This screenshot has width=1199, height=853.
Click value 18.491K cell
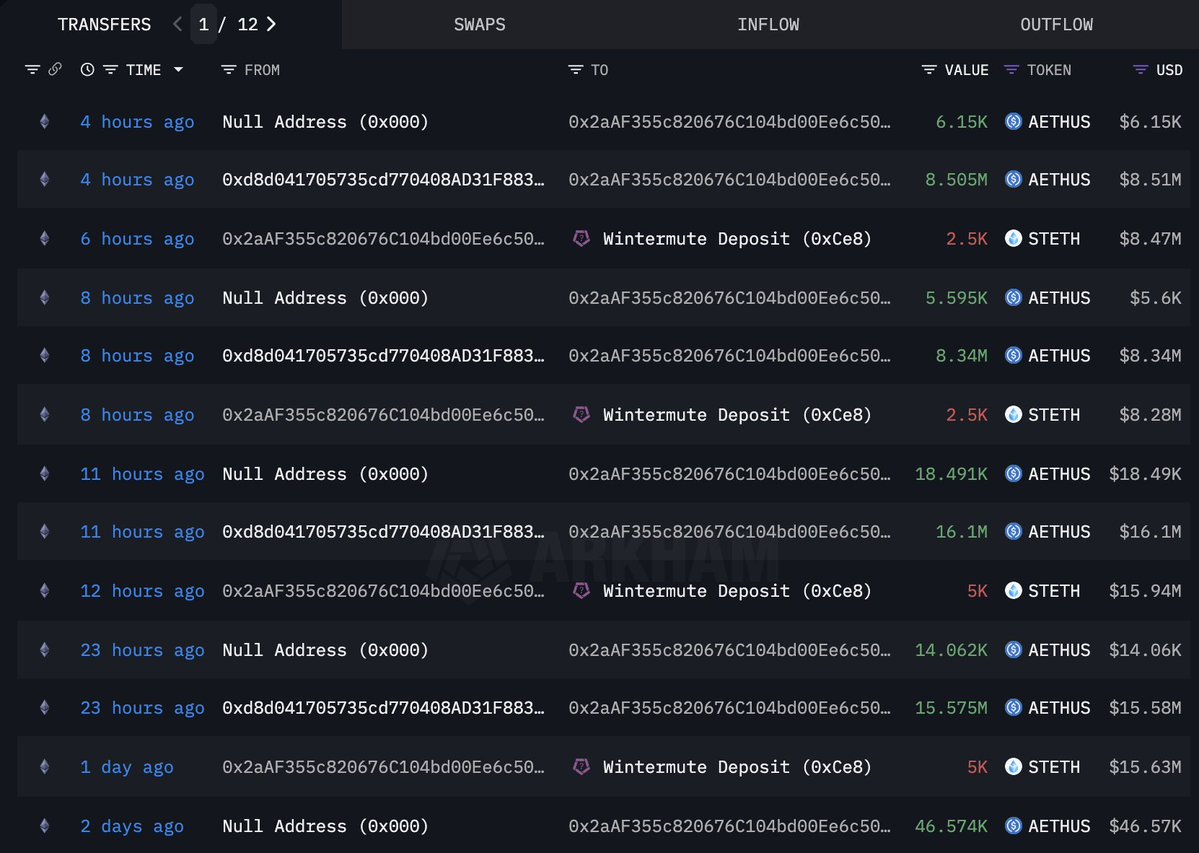click(951, 474)
